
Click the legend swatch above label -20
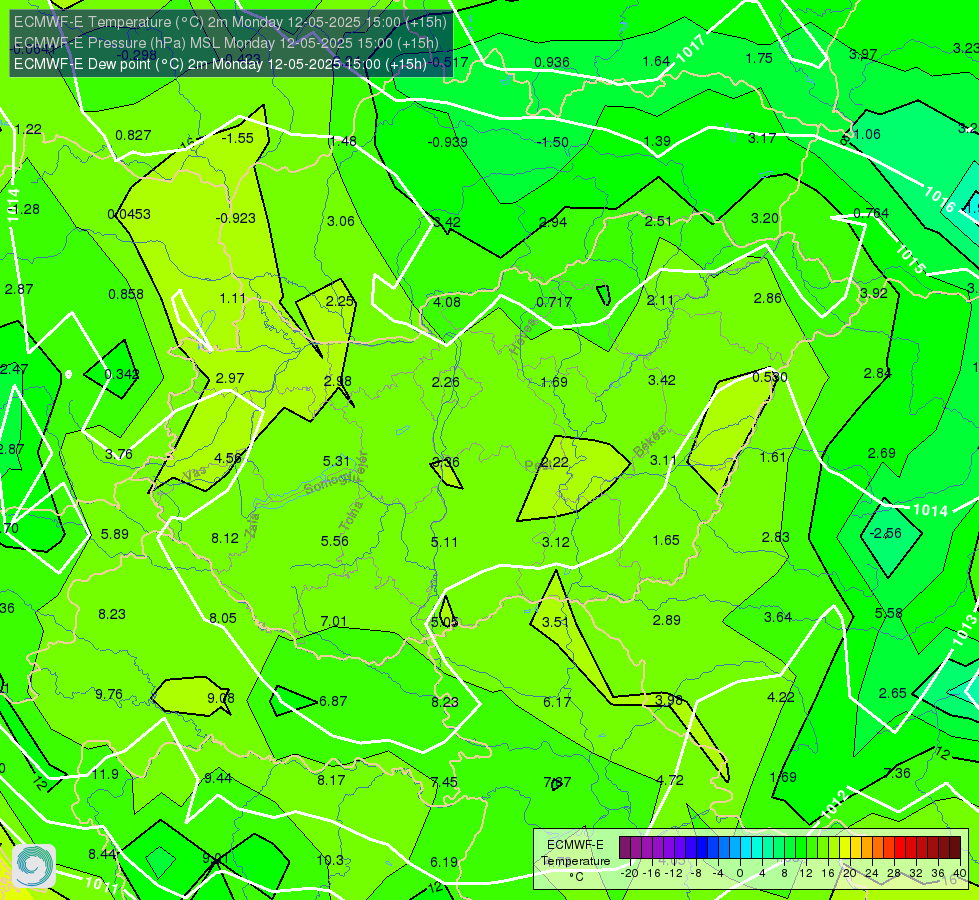(x=624, y=848)
